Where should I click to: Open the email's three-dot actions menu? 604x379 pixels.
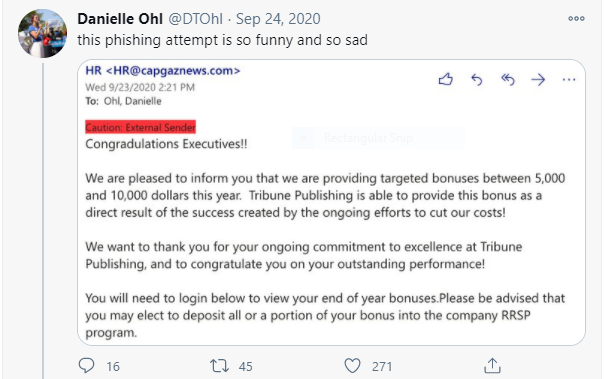[x=569, y=80]
